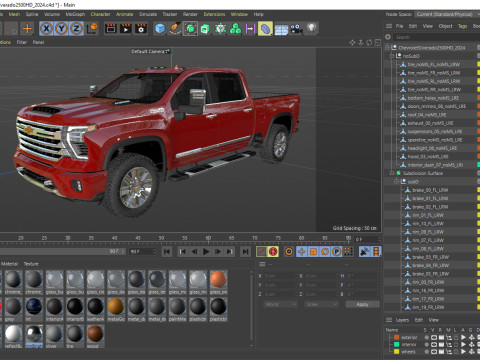The height and width of the screenshot is (360, 480).
Task: Add a blue Cube primitive object
Action: coord(160,29)
